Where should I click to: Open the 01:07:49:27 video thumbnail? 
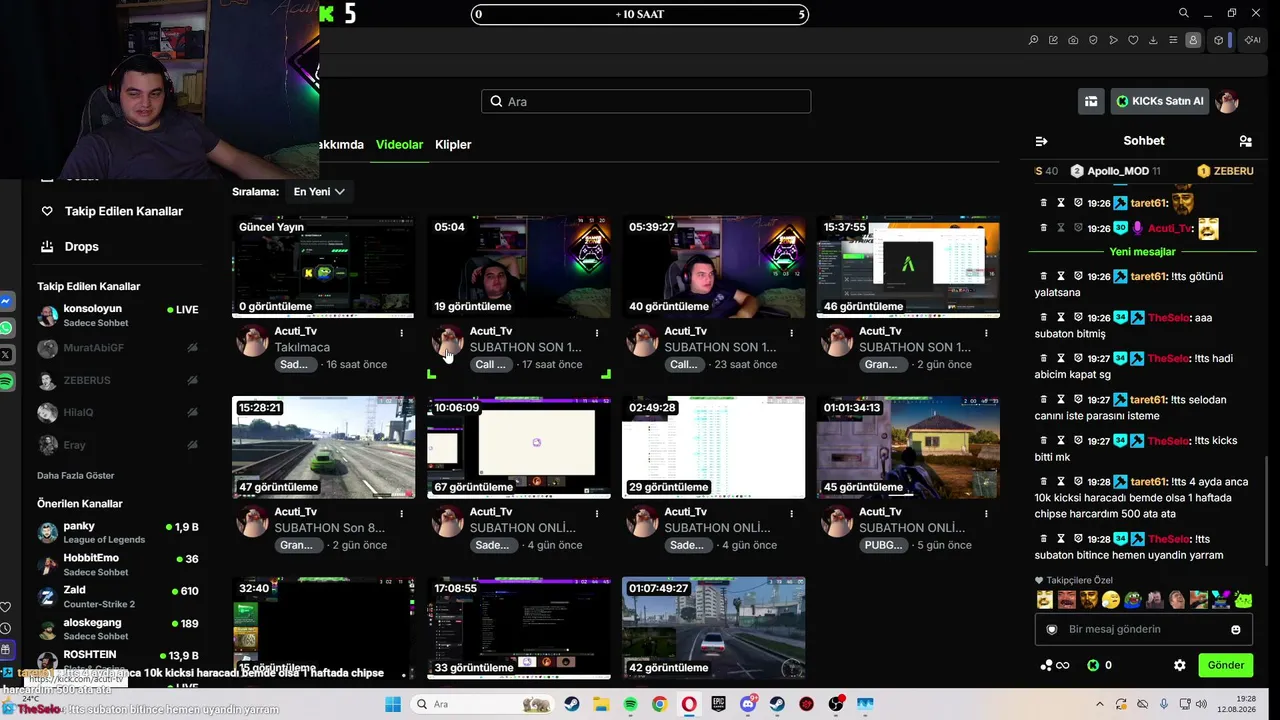point(713,628)
